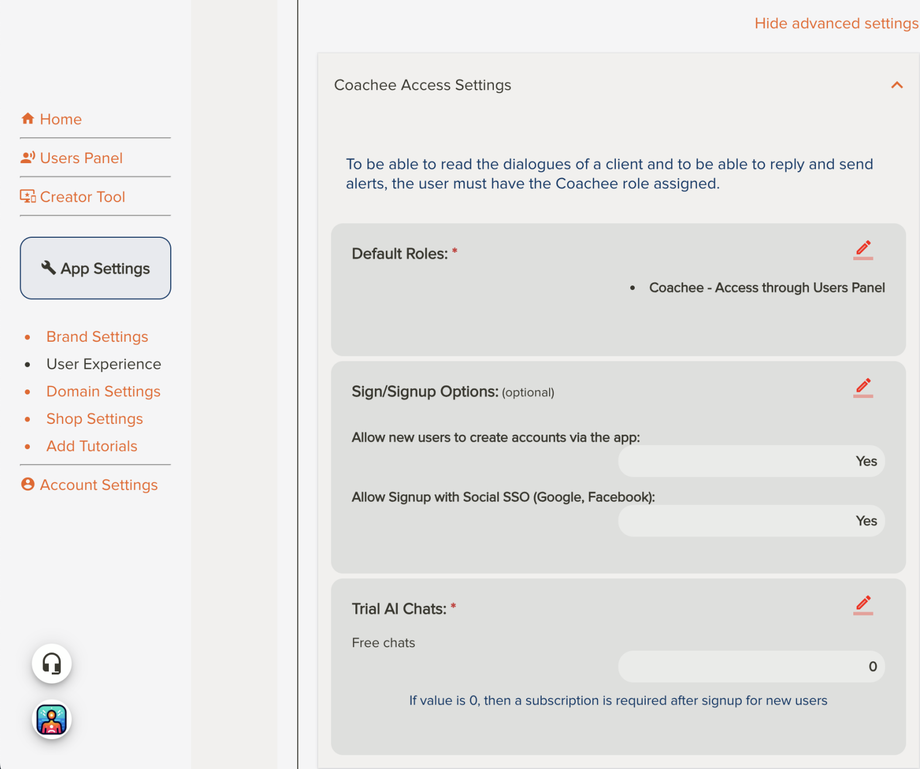This screenshot has height=769, width=920.
Task: Open the headset support chat button
Action: click(x=52, y=664)
